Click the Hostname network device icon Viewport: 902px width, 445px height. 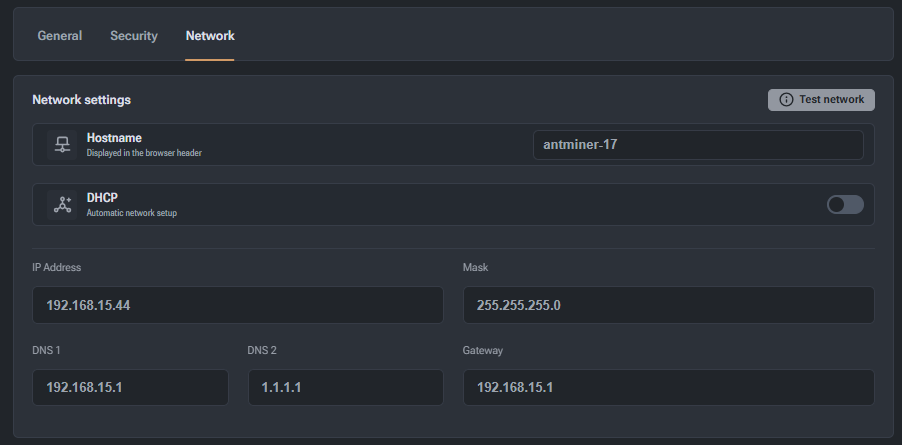click(62, 145)
